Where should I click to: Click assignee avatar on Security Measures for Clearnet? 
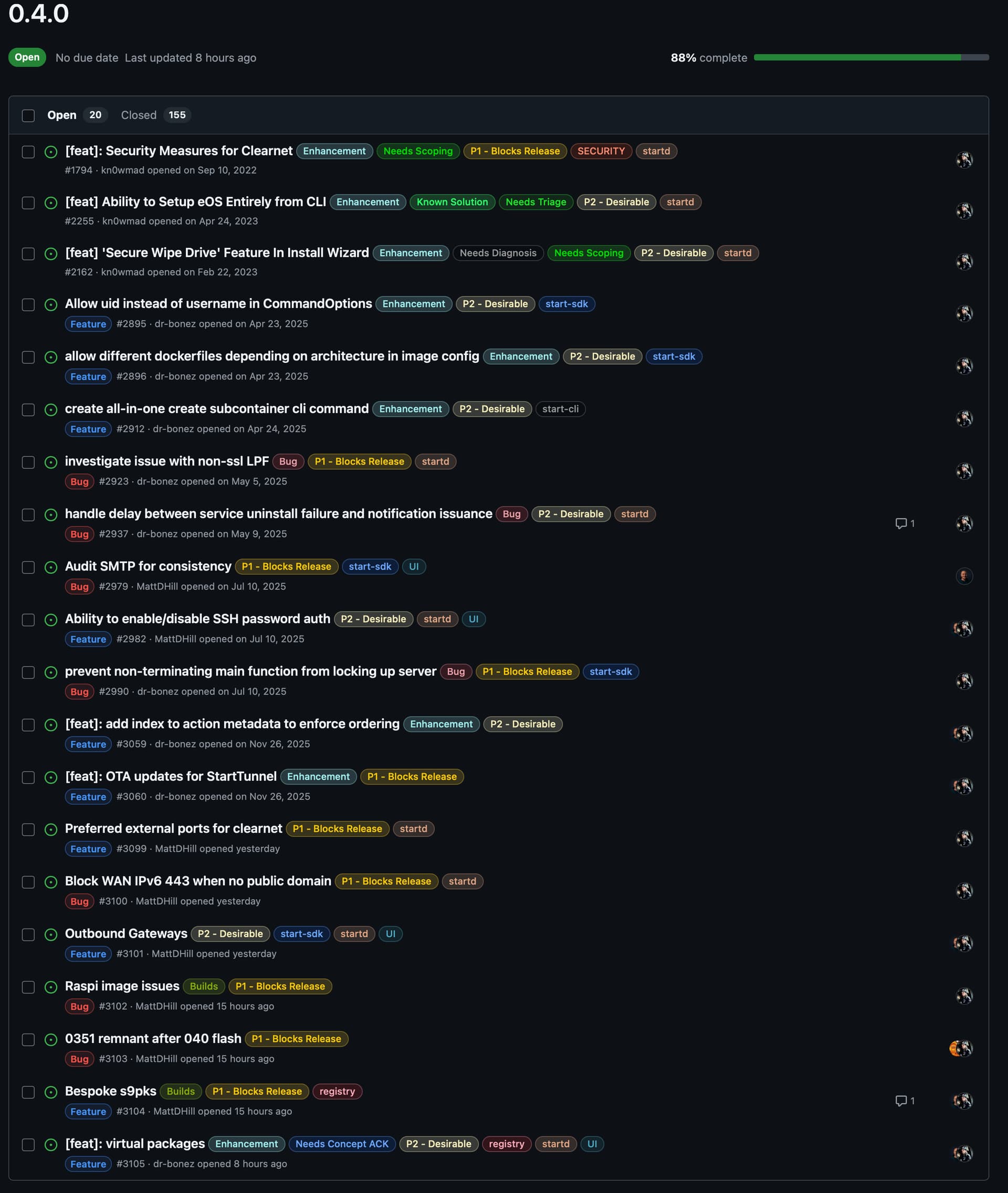tap(964, 160)
